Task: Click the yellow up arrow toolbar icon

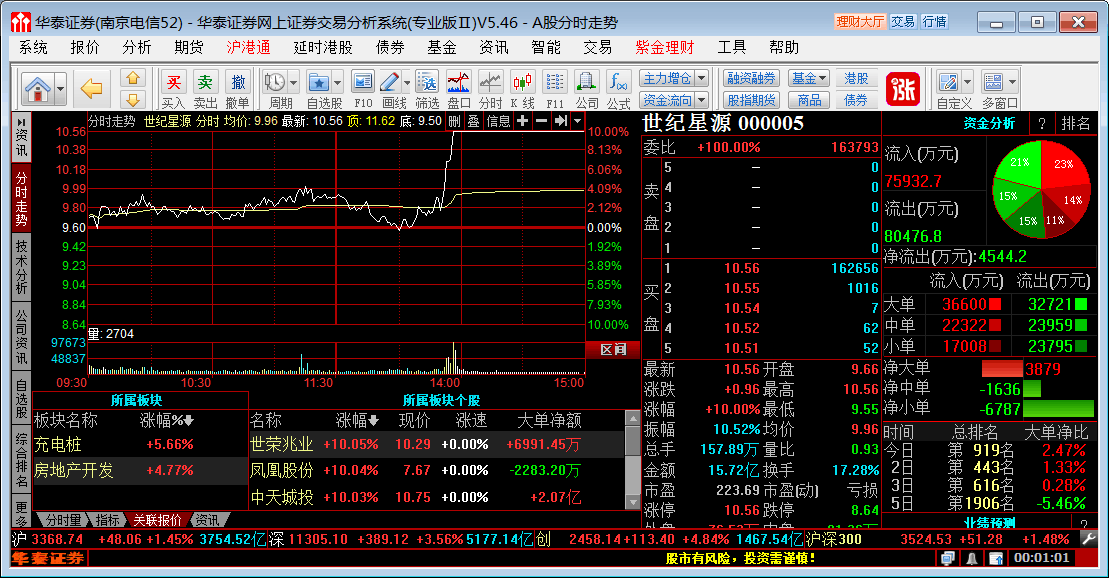Action: click(x=133, y=78)
